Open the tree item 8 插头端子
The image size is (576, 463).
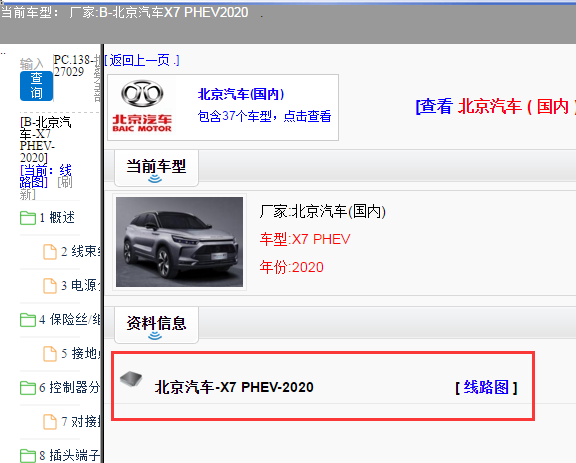[x=69, y=456]
